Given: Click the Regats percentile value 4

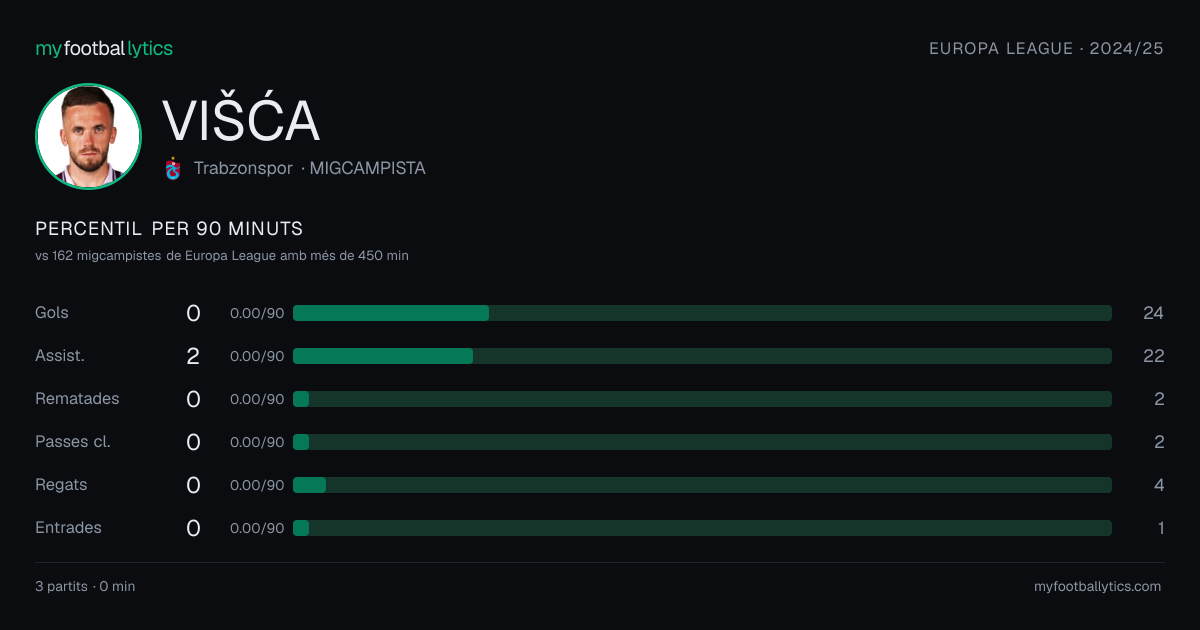Looking at the screenshot, I should tap(1159, 485).
